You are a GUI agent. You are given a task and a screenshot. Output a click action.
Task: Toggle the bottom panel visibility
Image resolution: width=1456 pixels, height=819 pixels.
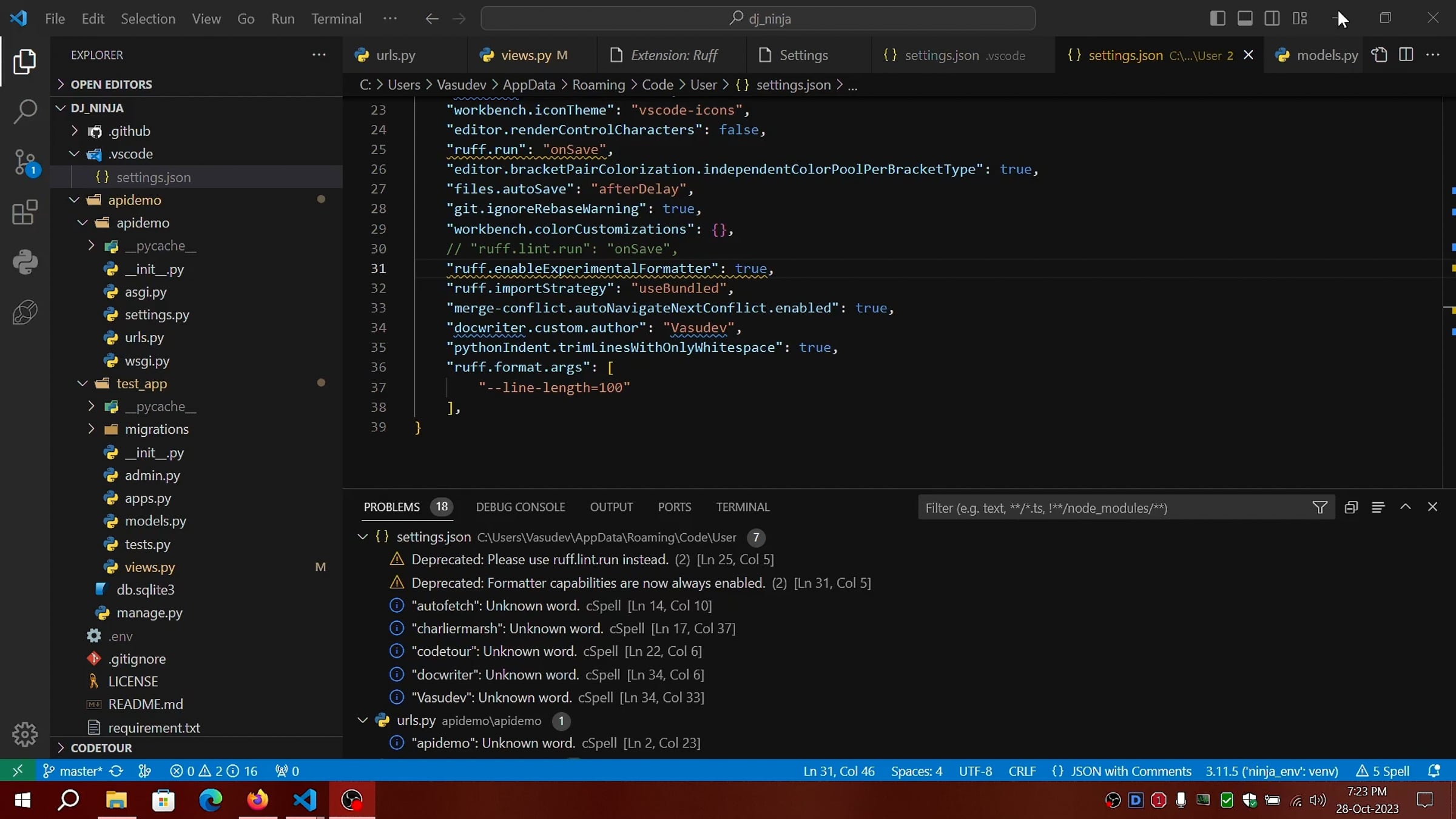1245,18
